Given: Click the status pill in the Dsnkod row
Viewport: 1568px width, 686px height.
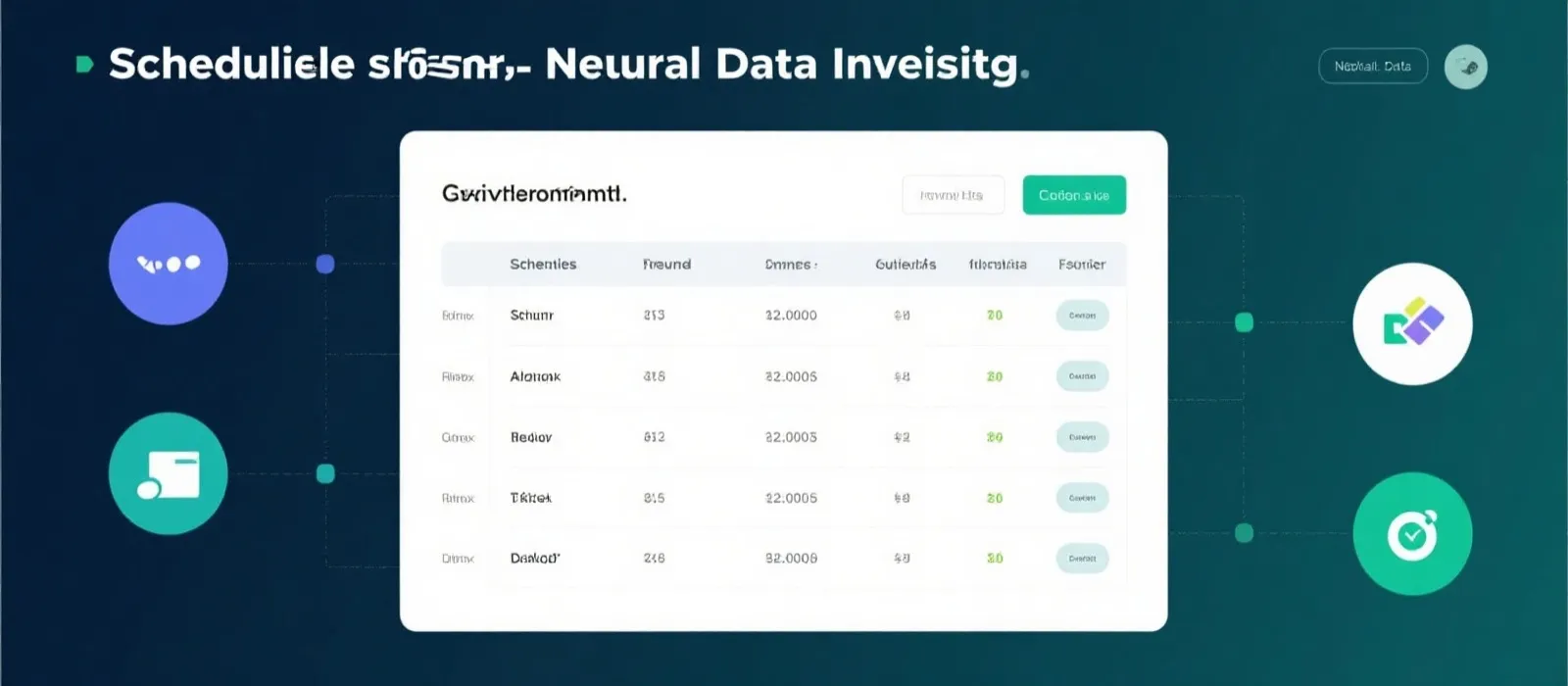Looking at the screenshot, I should click(1082, 559).
